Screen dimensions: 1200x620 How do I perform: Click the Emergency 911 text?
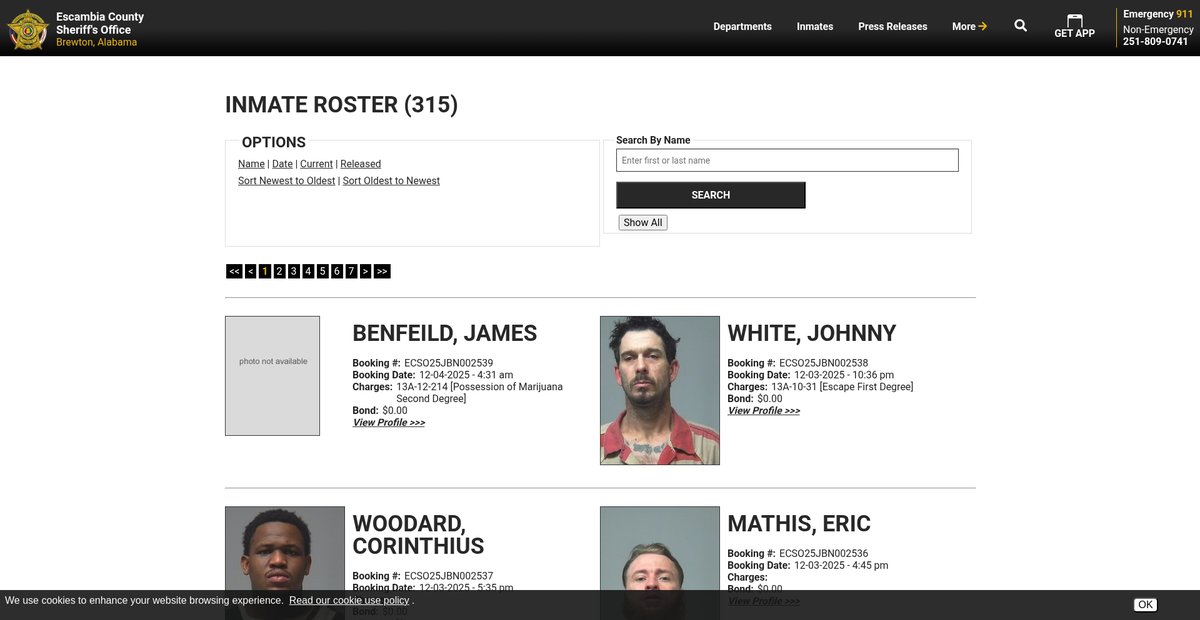click(x=1158, y=14)
